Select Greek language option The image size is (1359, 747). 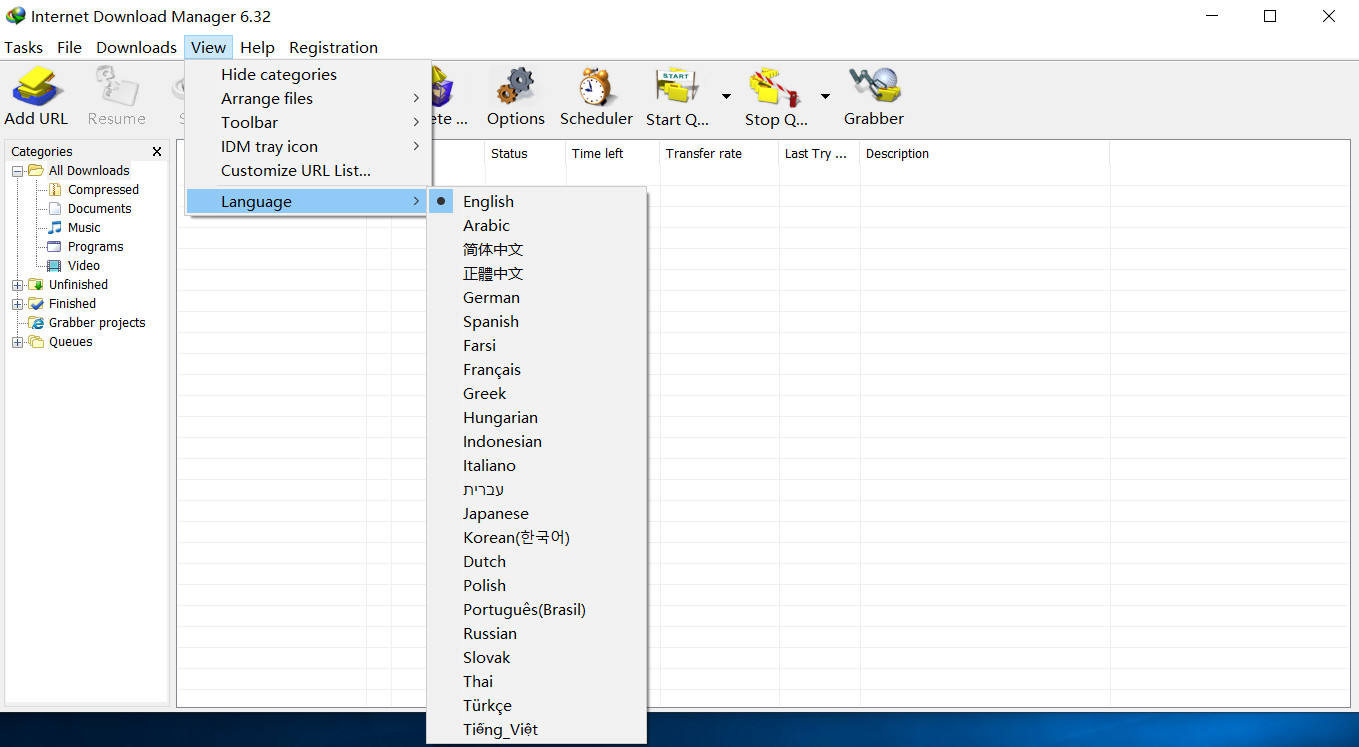(x=537, y=393)
